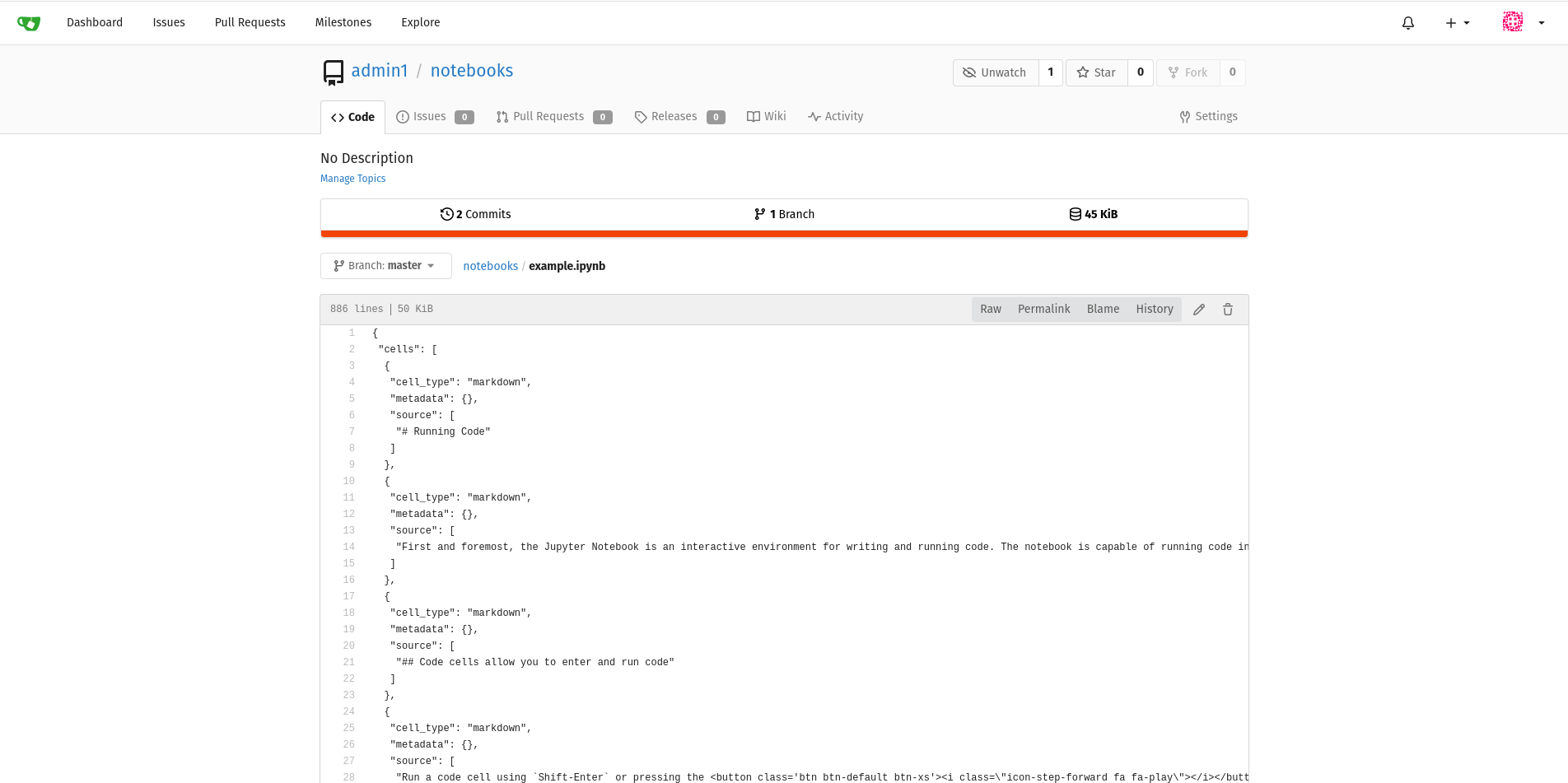View the Raw file
The height and width of the screenshot is (783, 1568).
pyautogui.click(x=991, y=310)
